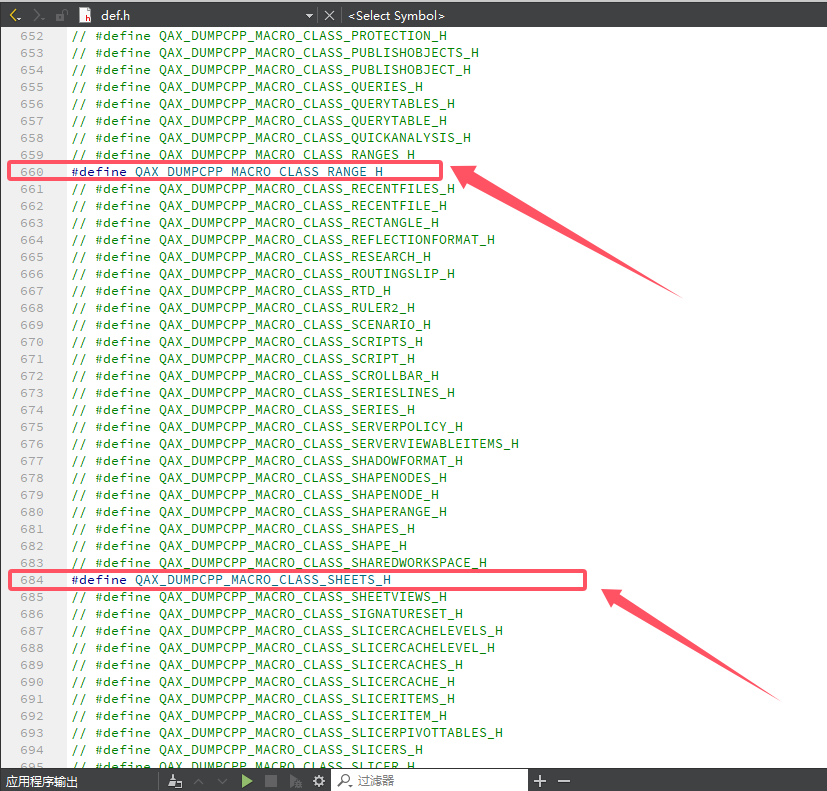
Task: Click the CLASS_SLICERS_H line
Action: pos(247,750)
